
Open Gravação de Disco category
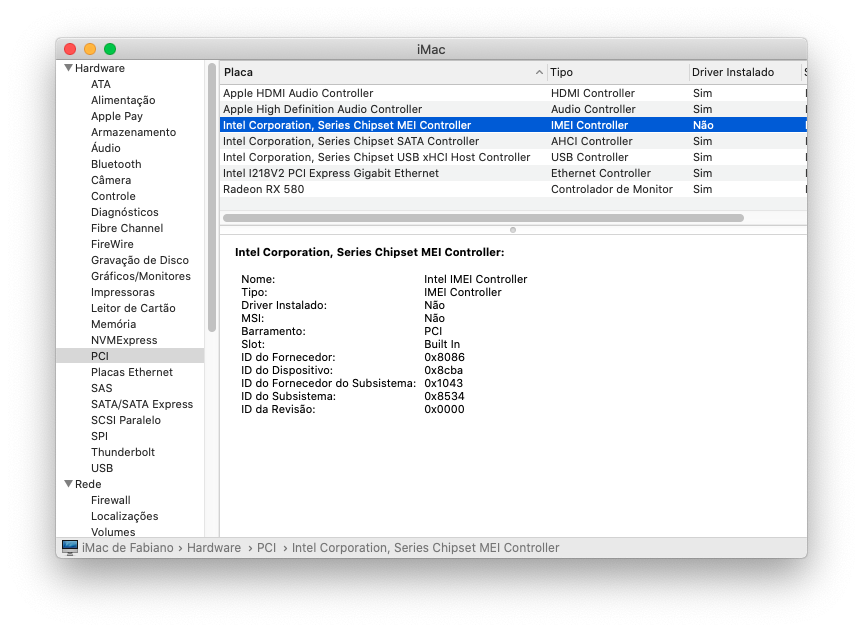coord(140,260)
